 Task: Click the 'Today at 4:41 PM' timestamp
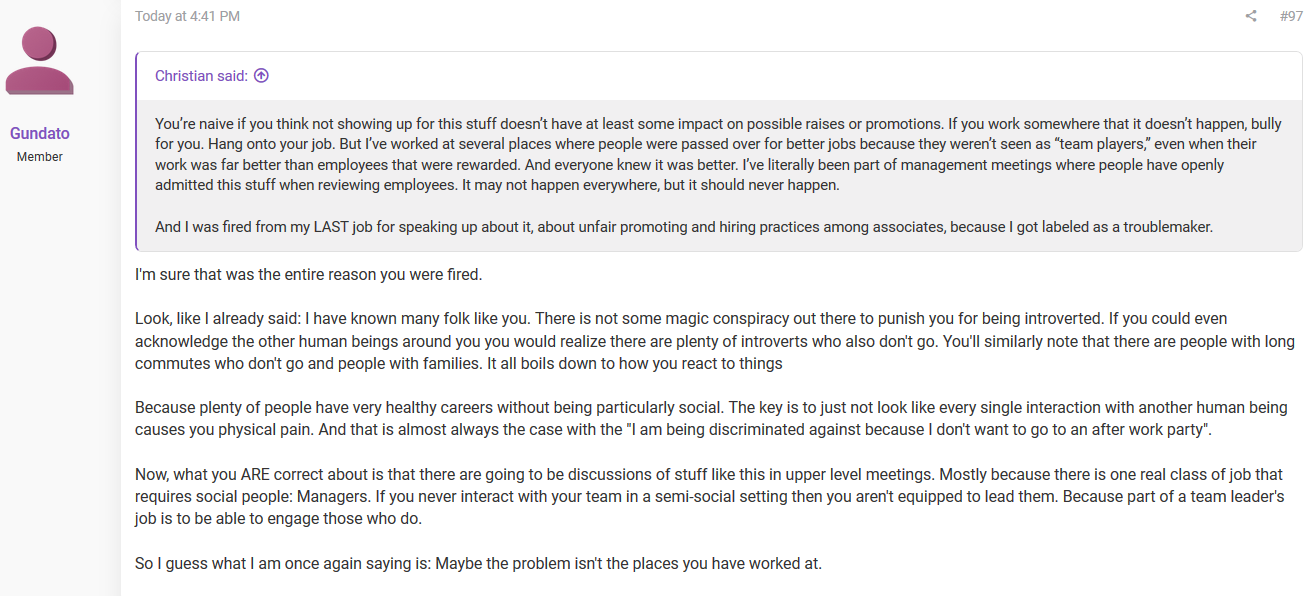click(187, 16)
